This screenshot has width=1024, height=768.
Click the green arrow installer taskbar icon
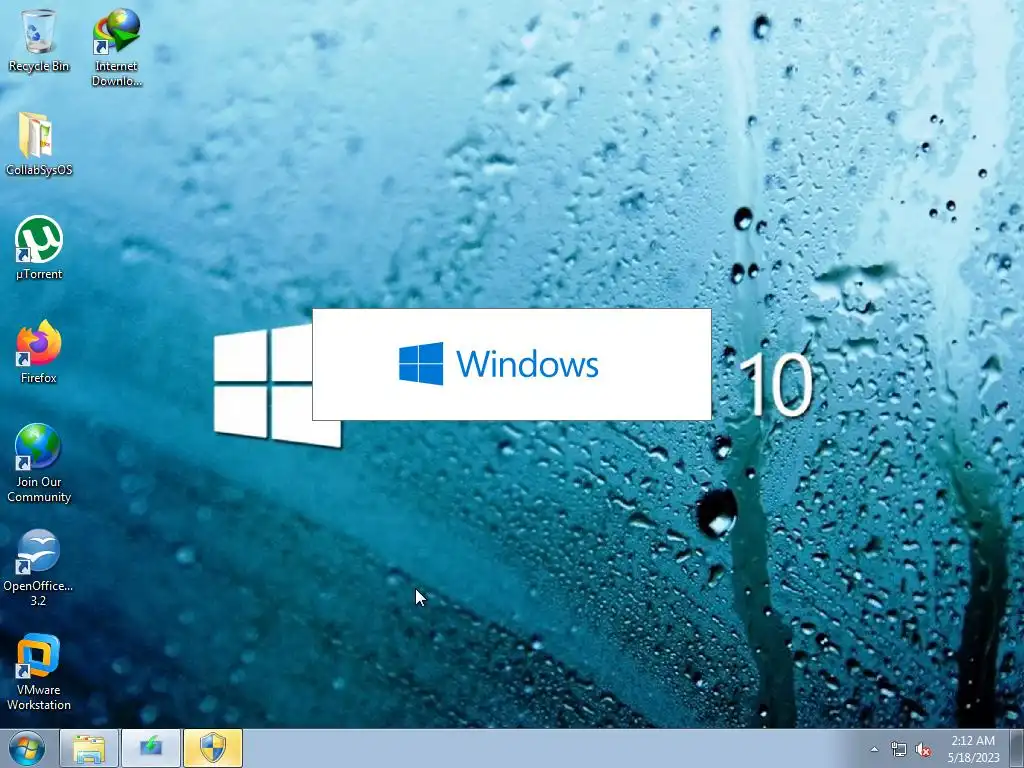point(151,748)
